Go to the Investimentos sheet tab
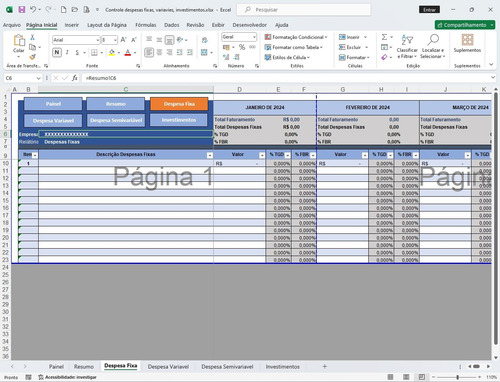Viewport: 500px width, 382px height. click(283, 367)
